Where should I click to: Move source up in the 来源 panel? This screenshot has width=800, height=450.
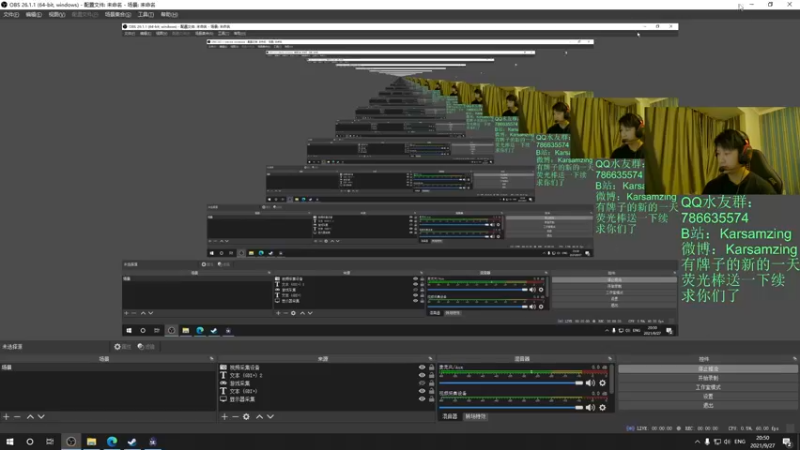tap(259, 417)
